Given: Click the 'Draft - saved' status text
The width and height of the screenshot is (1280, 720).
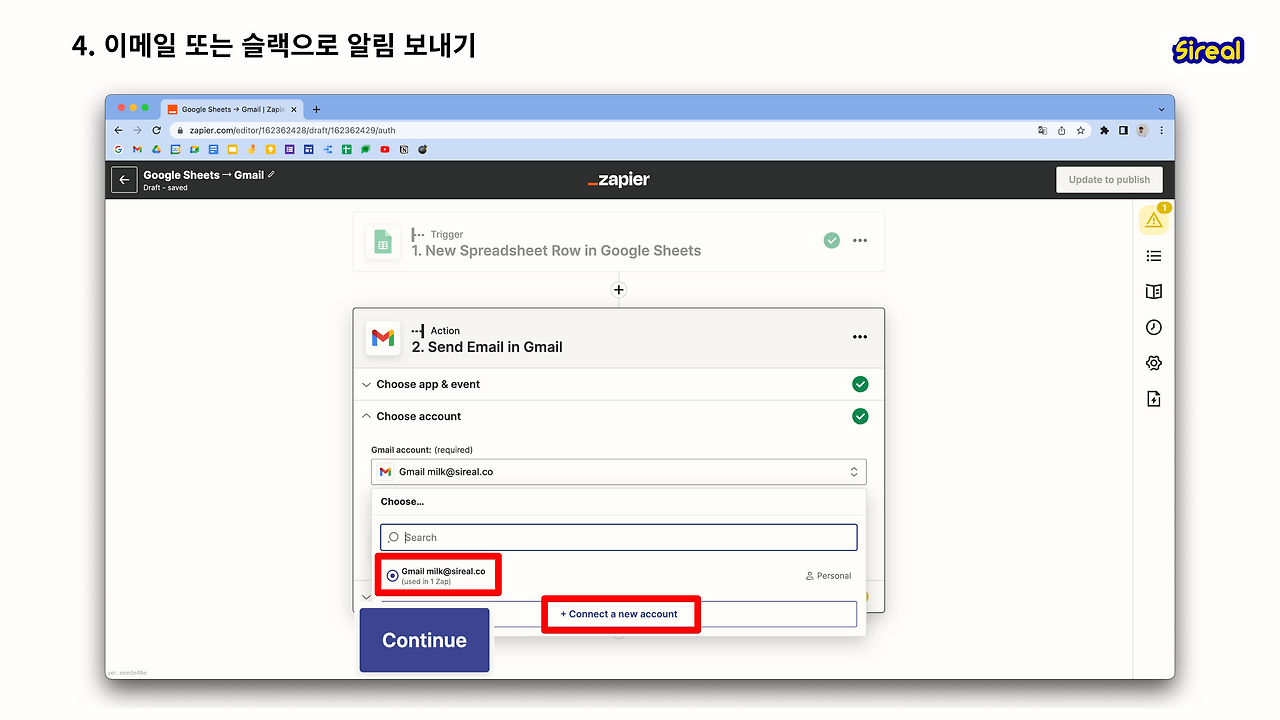Looking at the screenshot, I should [165, 187].
